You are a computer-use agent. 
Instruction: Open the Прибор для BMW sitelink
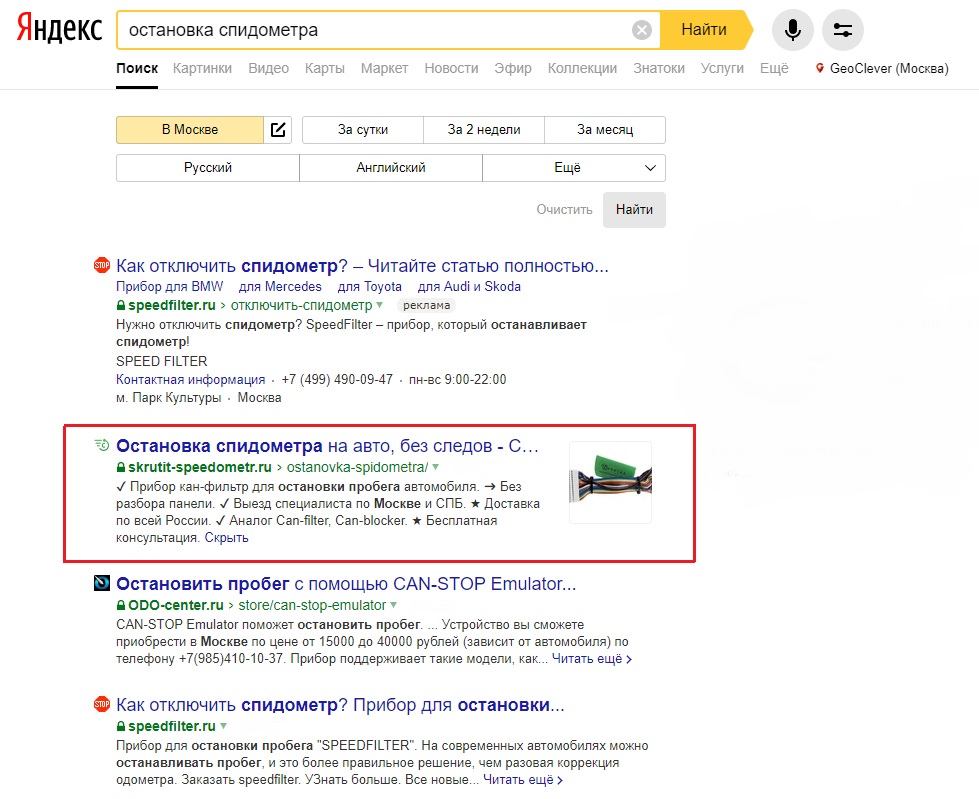coord(169,287)
